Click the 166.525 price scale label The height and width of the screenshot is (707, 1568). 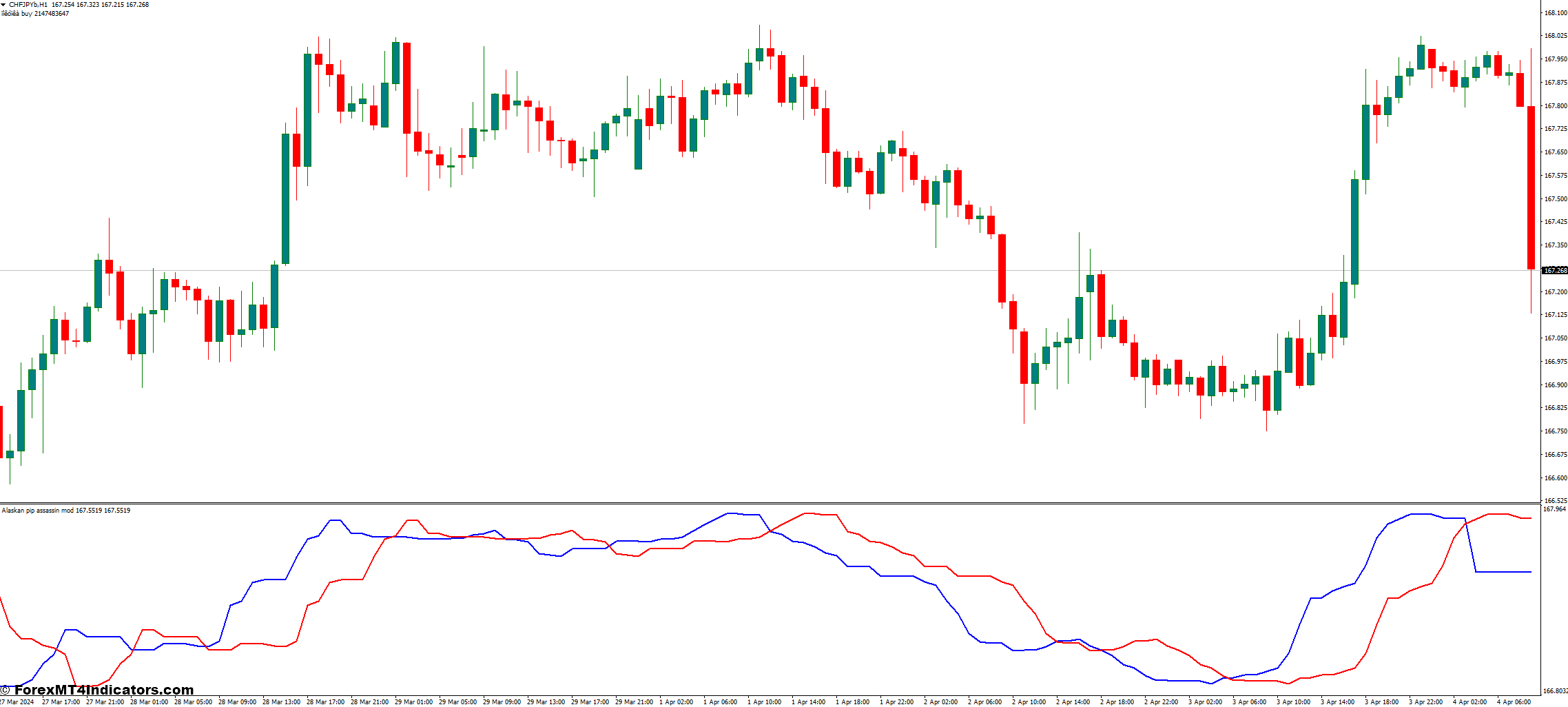(1555, 500)
